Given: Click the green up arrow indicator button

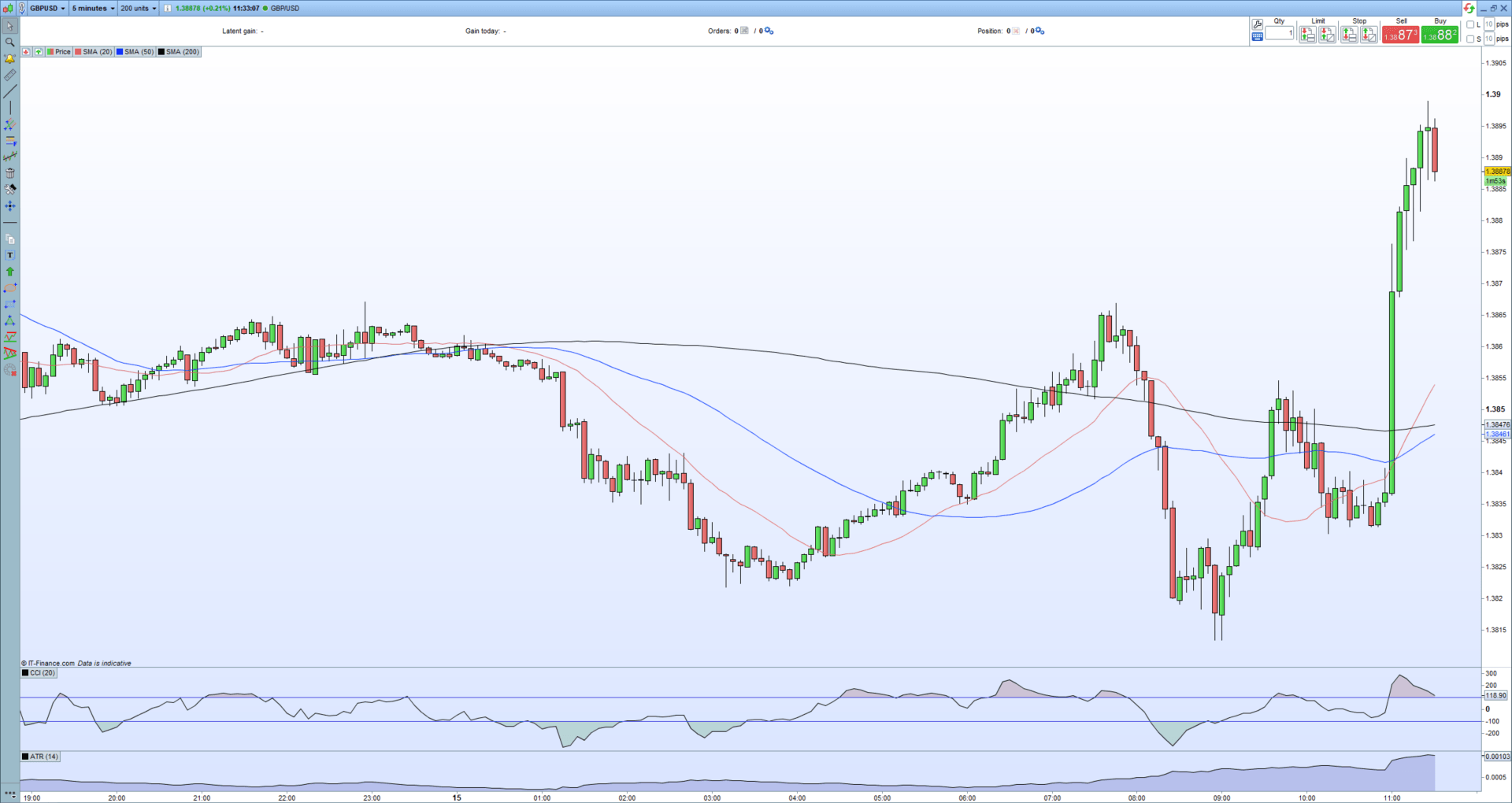Looking at the screenshot, I should click(38, 52).
